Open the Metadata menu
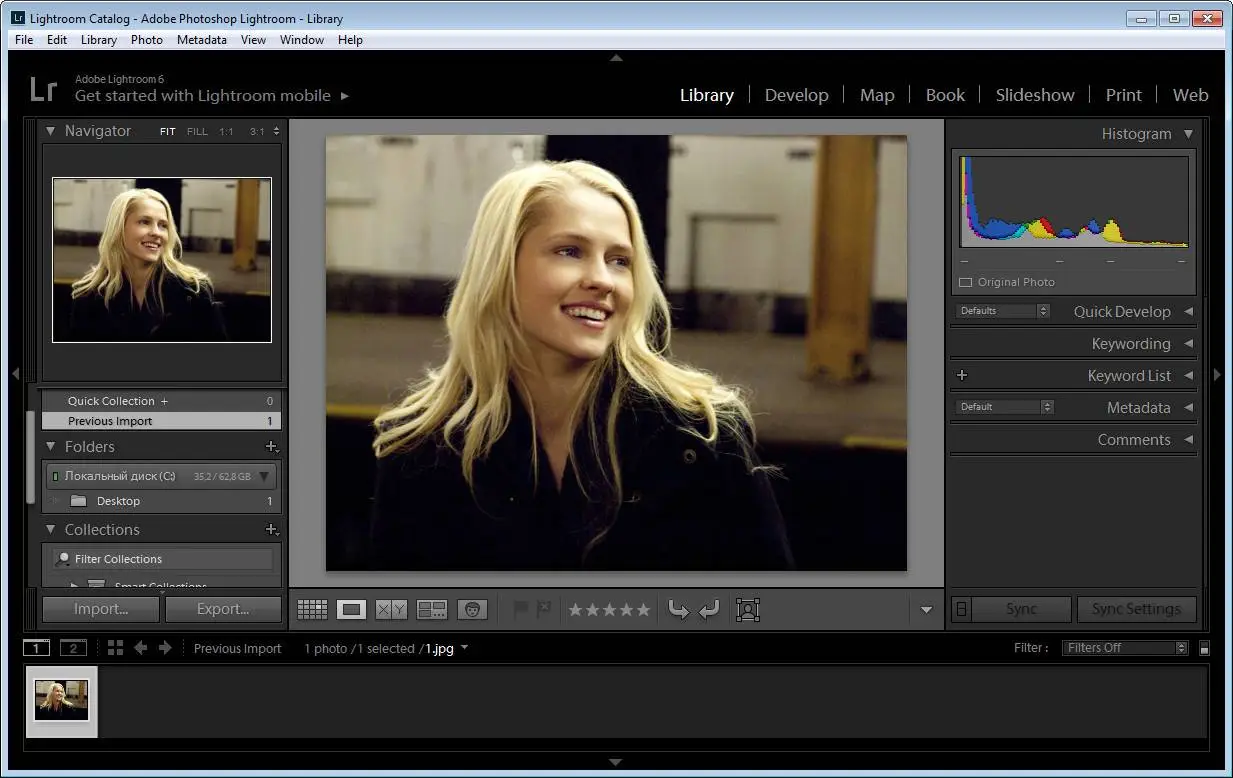The image size is (1233, 778). coord(202,40)
